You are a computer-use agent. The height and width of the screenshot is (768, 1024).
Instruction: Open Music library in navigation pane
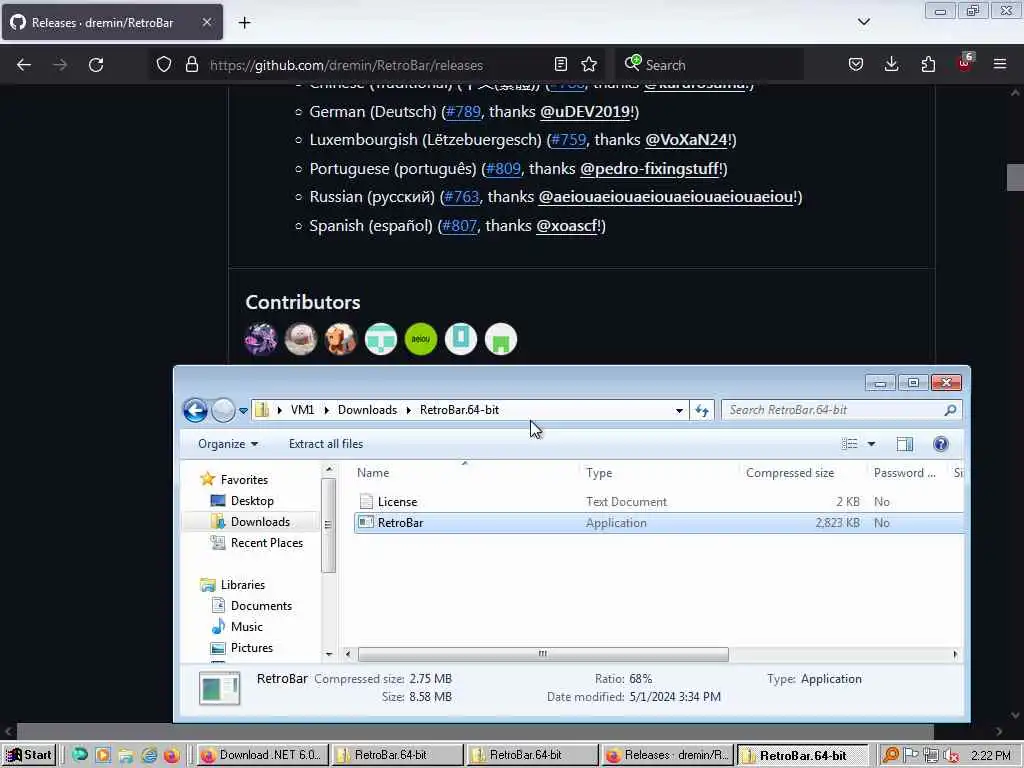click(246, 626)
